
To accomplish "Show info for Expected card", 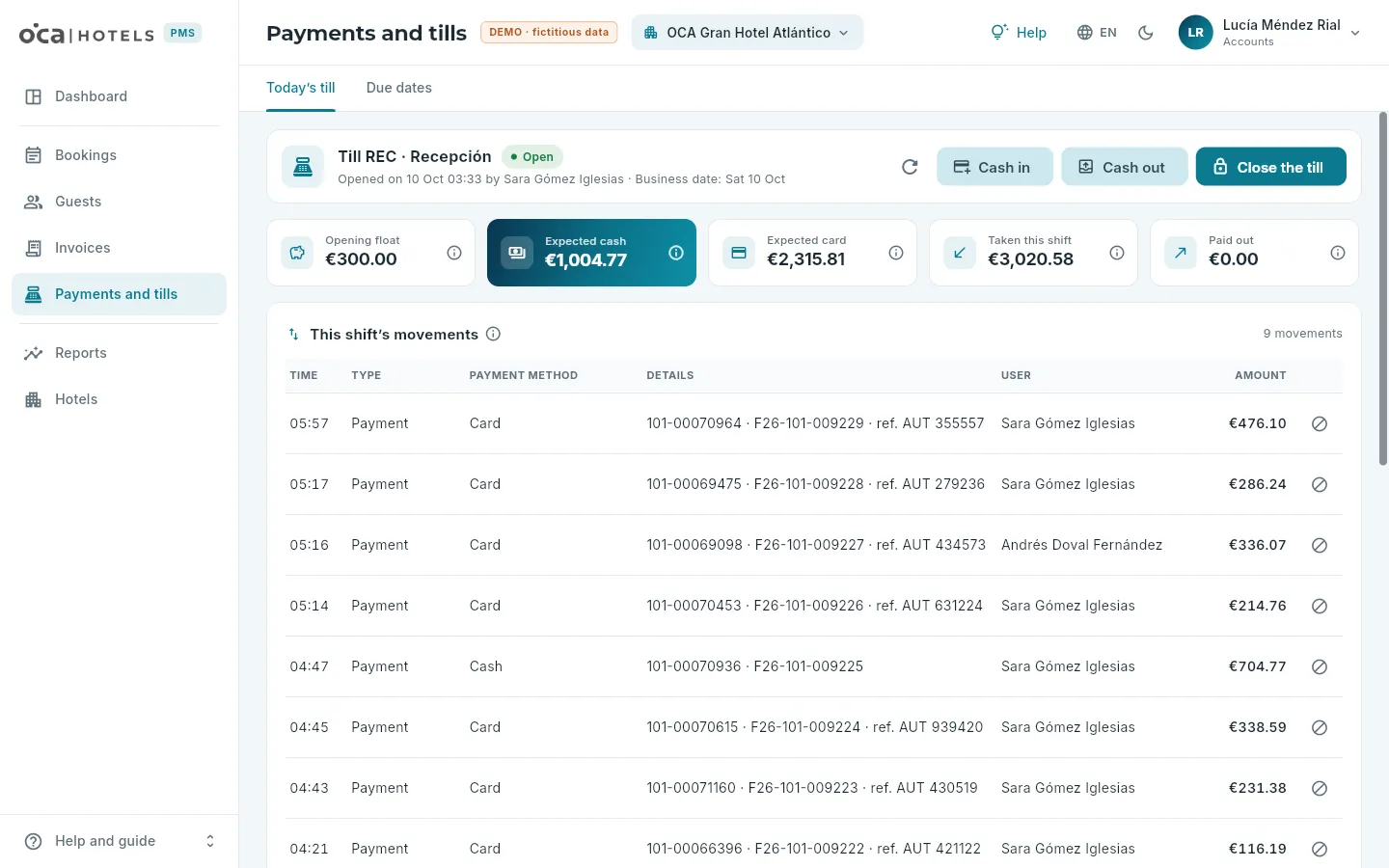I will point(896,253).
